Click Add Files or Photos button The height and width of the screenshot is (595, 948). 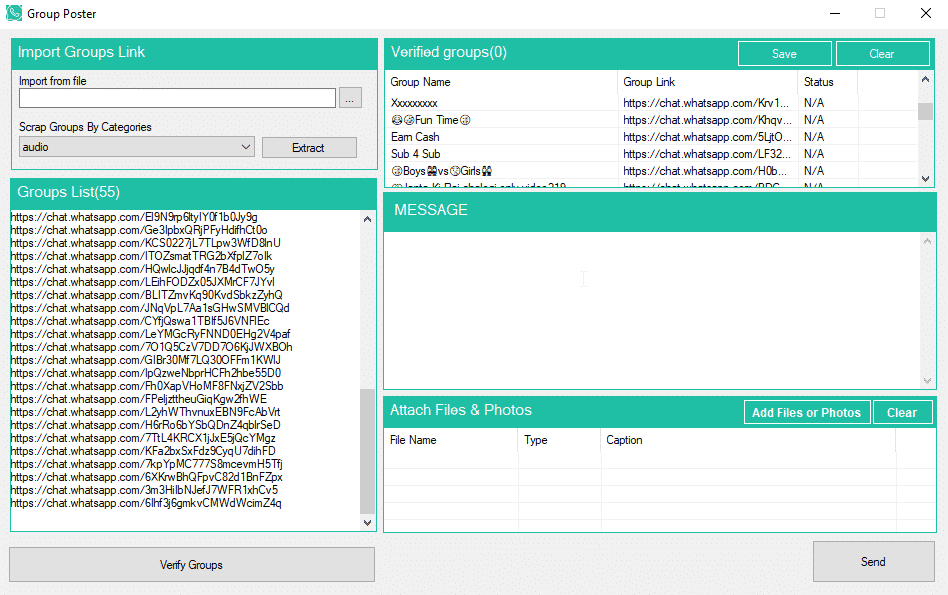pyautogui.click(x=807, y=412)
